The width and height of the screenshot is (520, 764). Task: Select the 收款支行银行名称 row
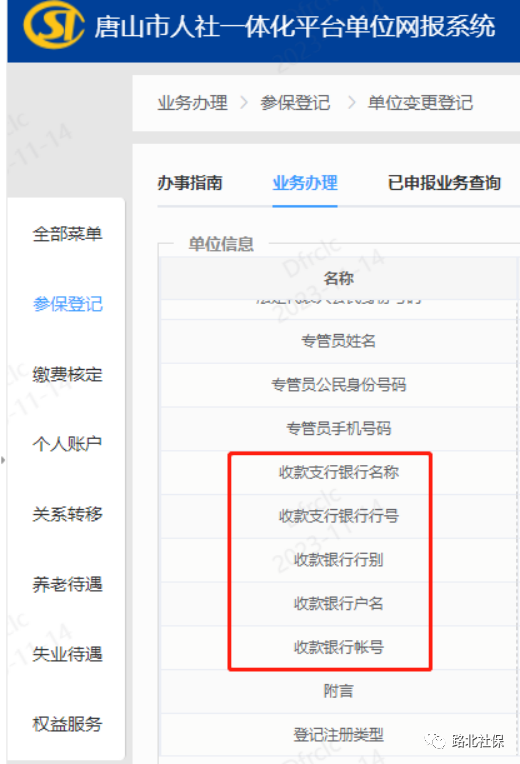(x=339, y=472)
